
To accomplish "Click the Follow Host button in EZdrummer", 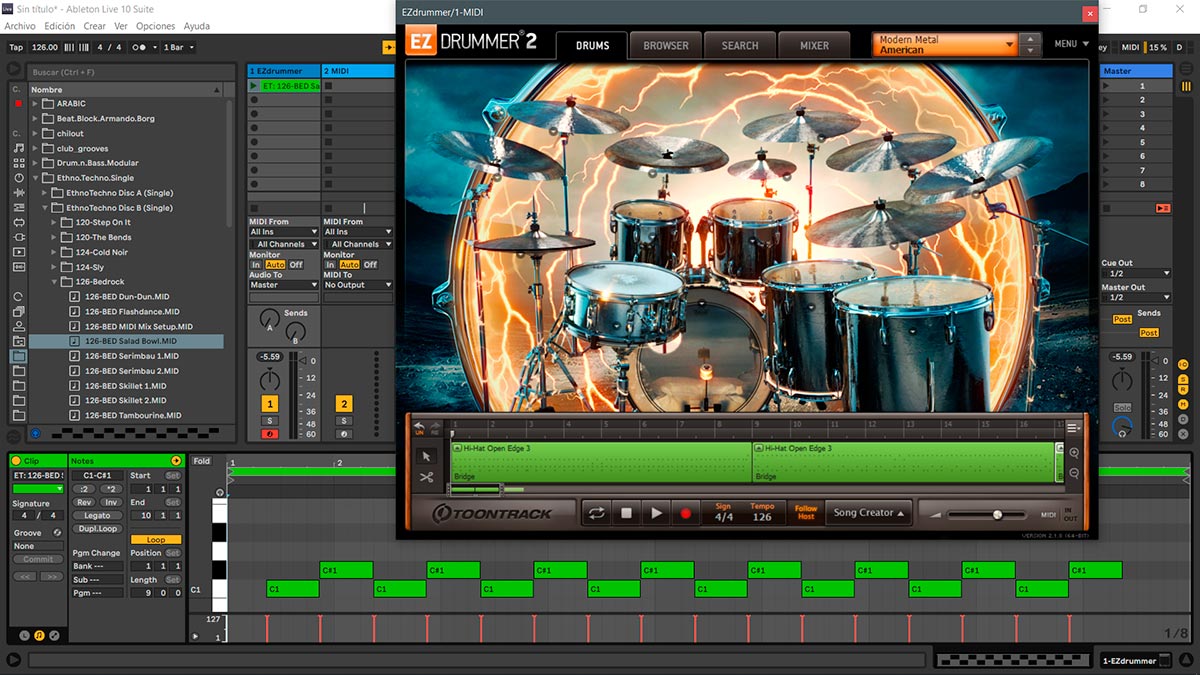I will (x=805, y=513).
